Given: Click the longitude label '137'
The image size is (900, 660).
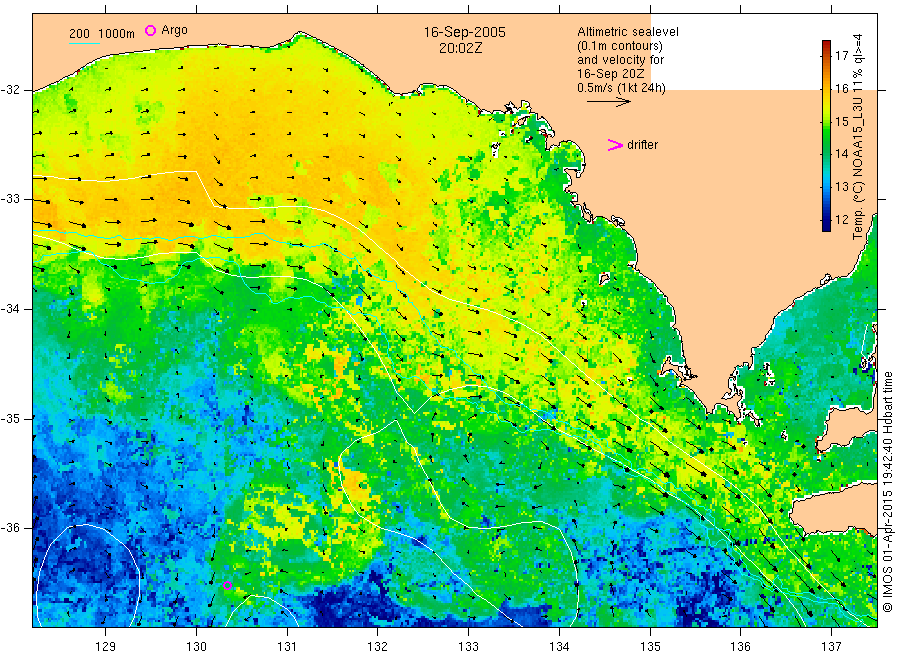Looking at the screenshot, I should coord(831,647).
